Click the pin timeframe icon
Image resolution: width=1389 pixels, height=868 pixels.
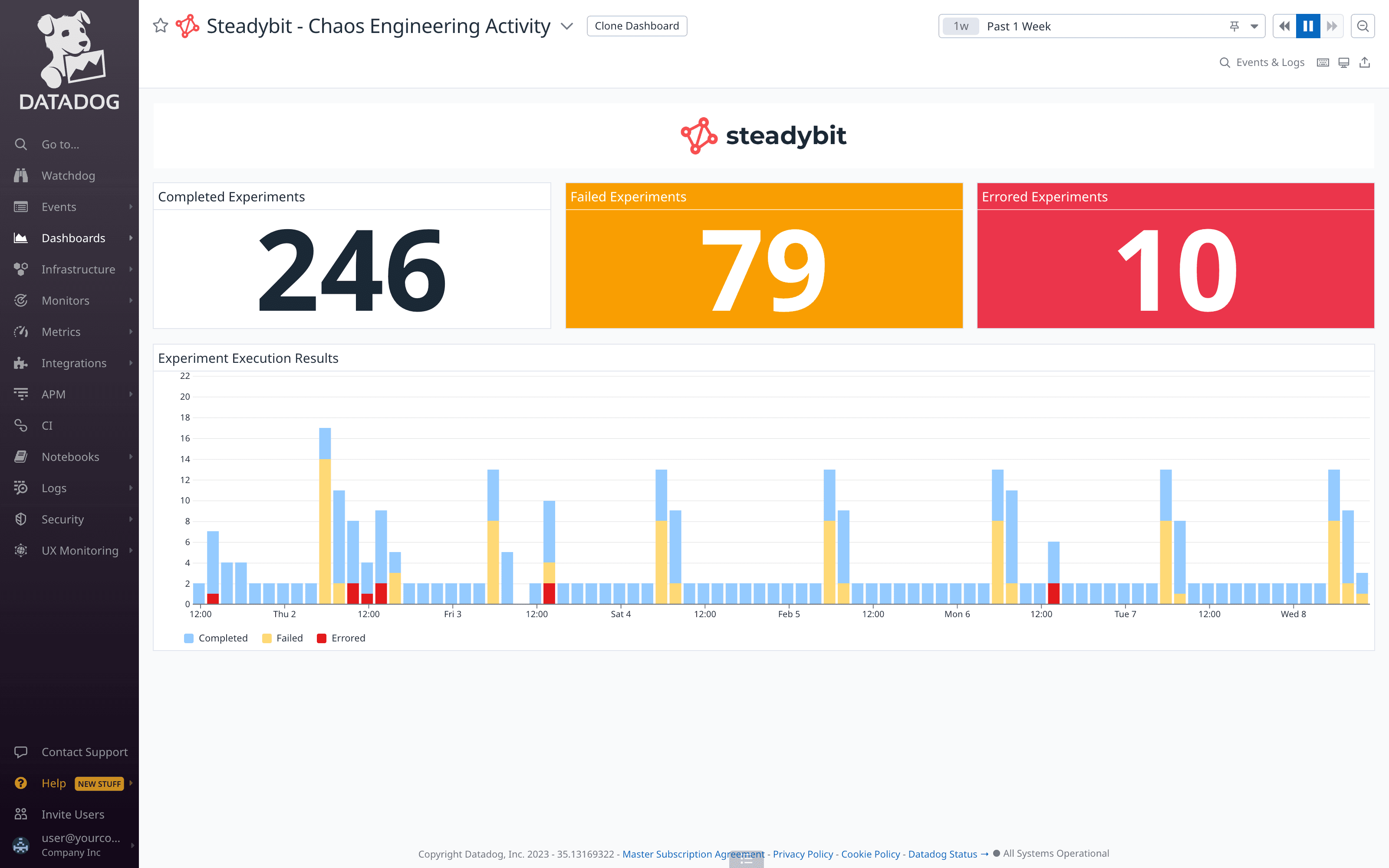coord(1234,26)
